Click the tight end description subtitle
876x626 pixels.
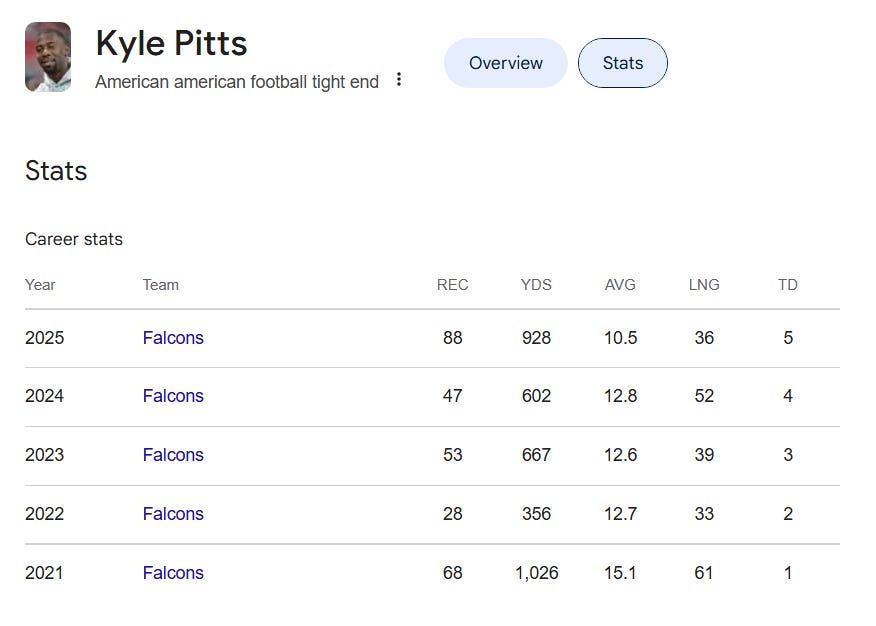(x=237, y=82)
